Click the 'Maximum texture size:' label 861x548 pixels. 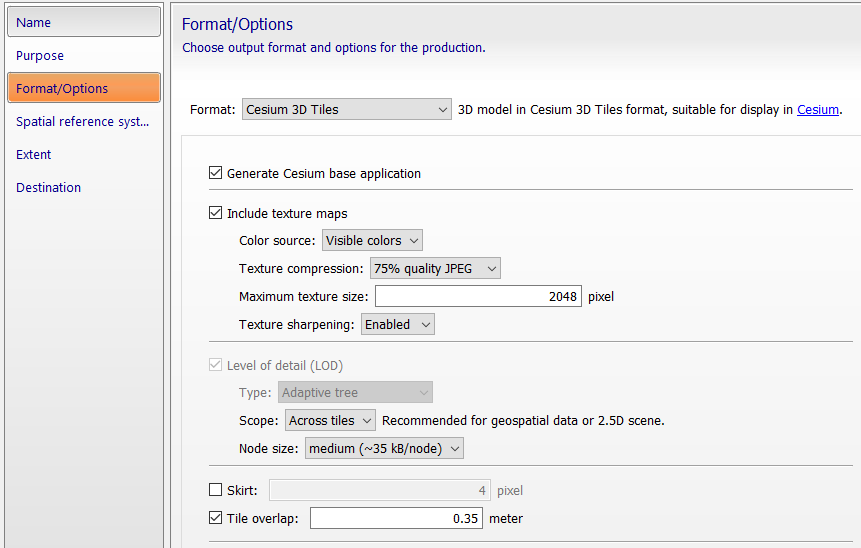304,297
